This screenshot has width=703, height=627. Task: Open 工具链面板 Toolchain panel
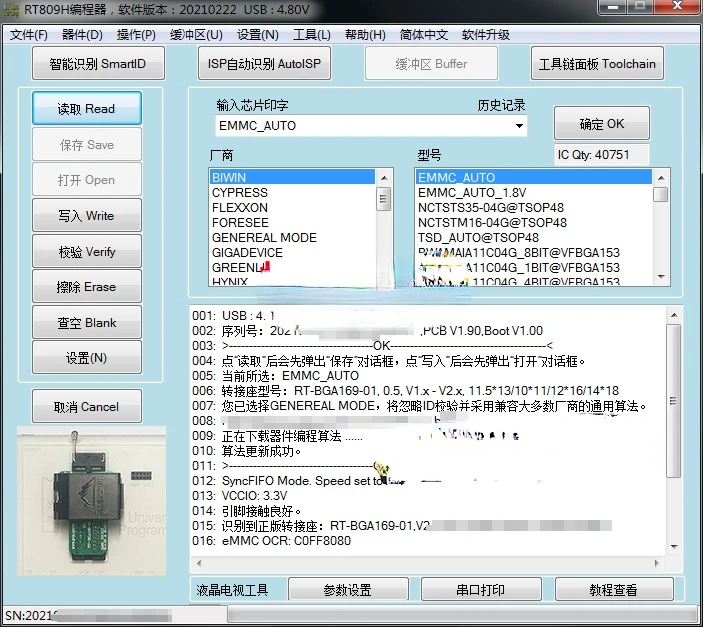[x=597, y=63]
